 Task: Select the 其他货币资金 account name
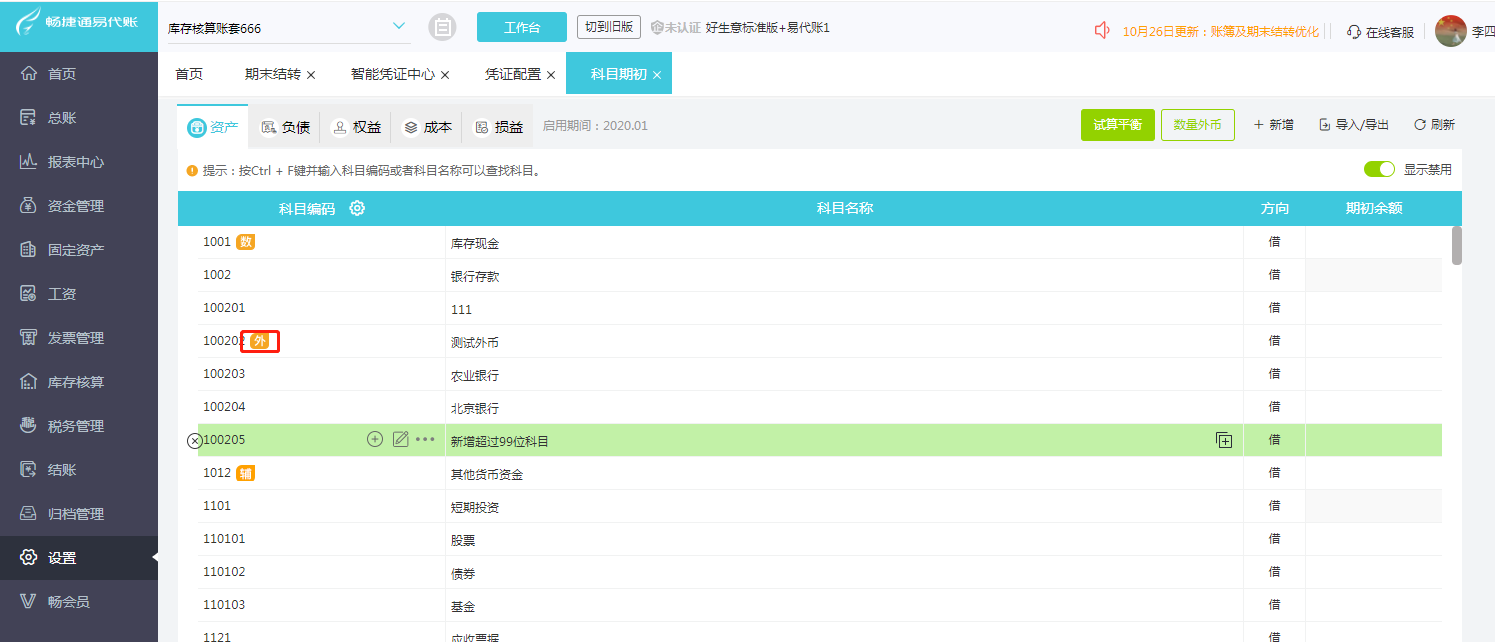tap(487, 474)
